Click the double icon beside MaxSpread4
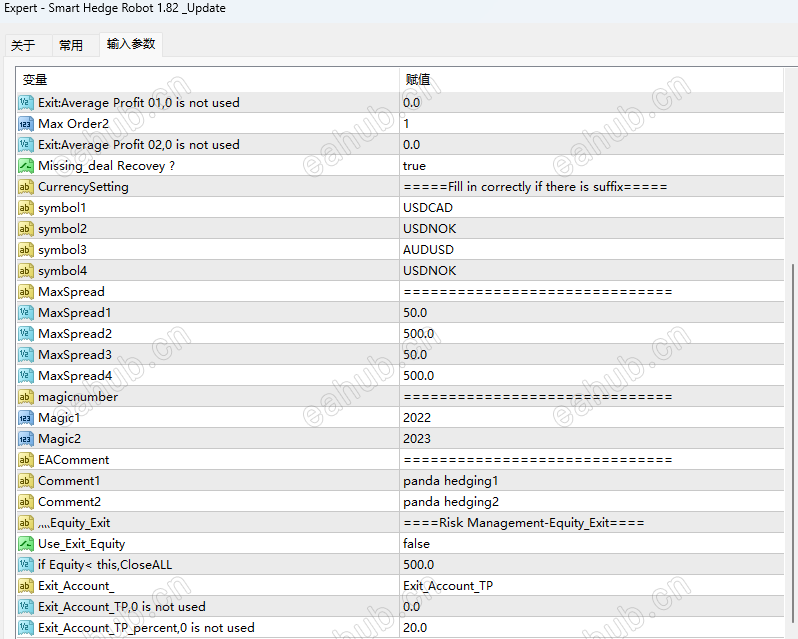798x639 pixels. pos(26,375)
